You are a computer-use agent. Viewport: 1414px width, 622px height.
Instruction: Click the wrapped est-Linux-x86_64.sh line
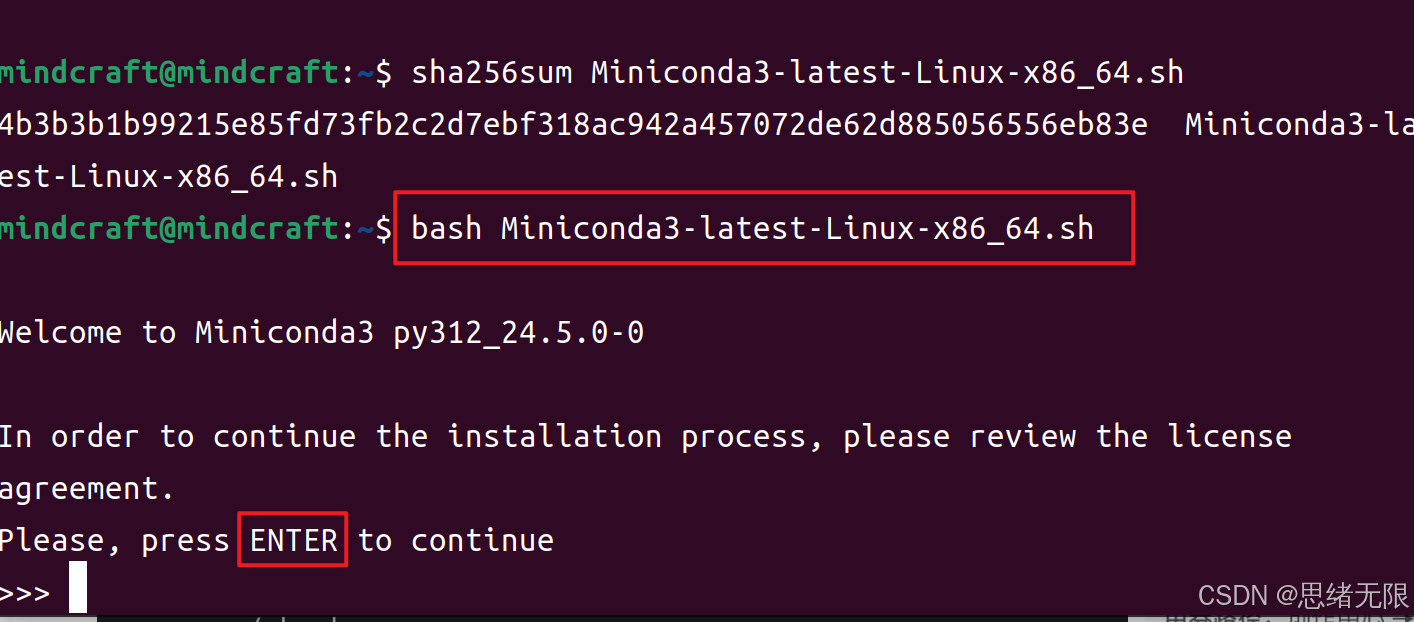coord(169,177)
